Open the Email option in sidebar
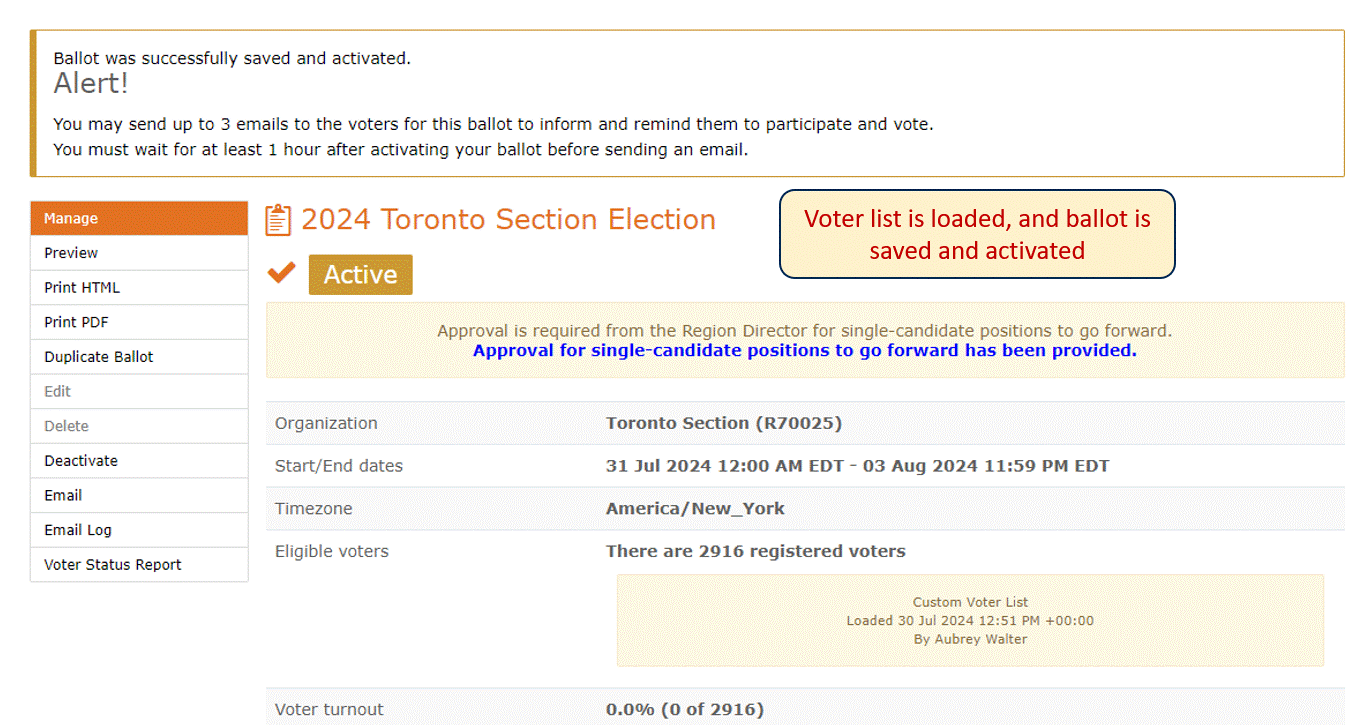 click(x=139, y=495)
